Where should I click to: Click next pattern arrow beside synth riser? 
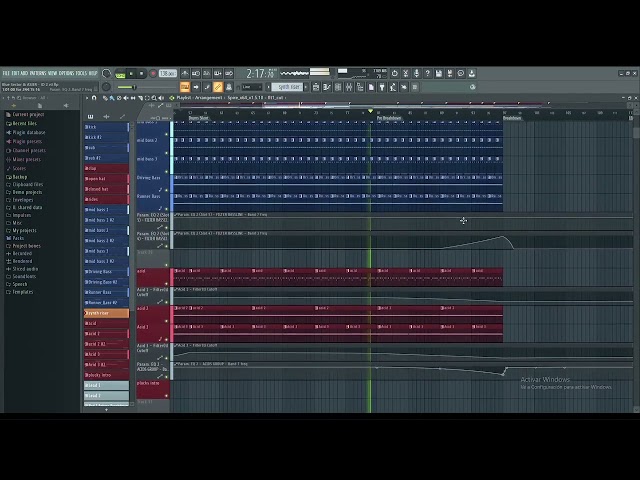tap(306, 87)
